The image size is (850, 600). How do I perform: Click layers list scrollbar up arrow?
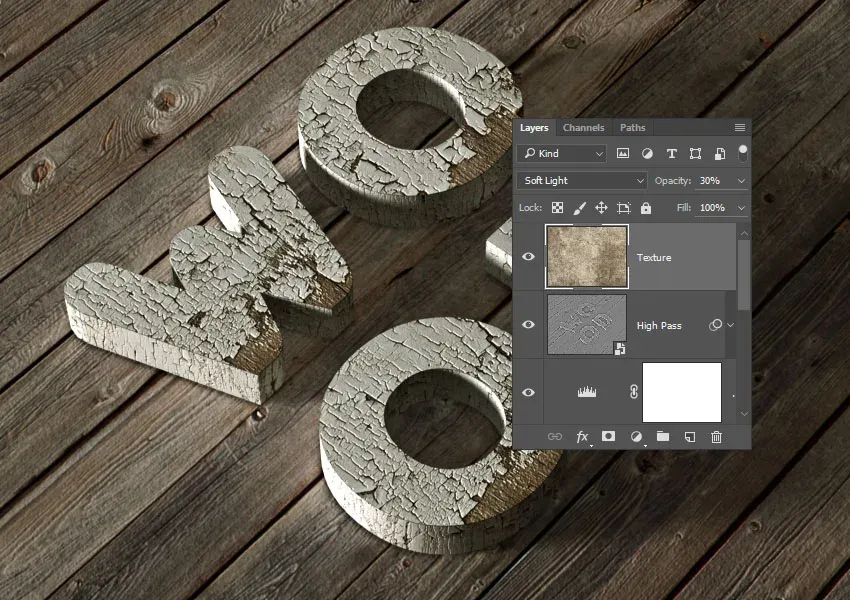click(744, 232)
